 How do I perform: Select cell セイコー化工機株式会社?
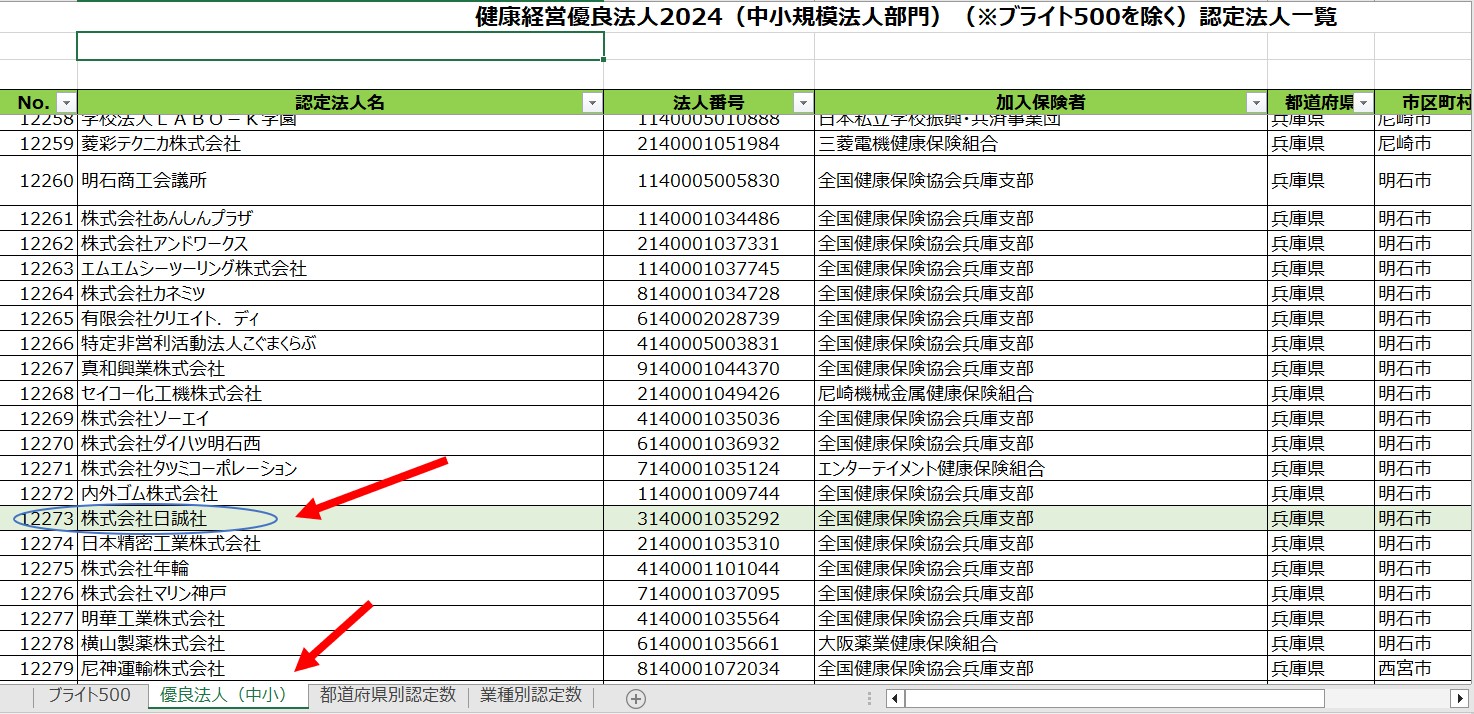click(x=341, y=394)
